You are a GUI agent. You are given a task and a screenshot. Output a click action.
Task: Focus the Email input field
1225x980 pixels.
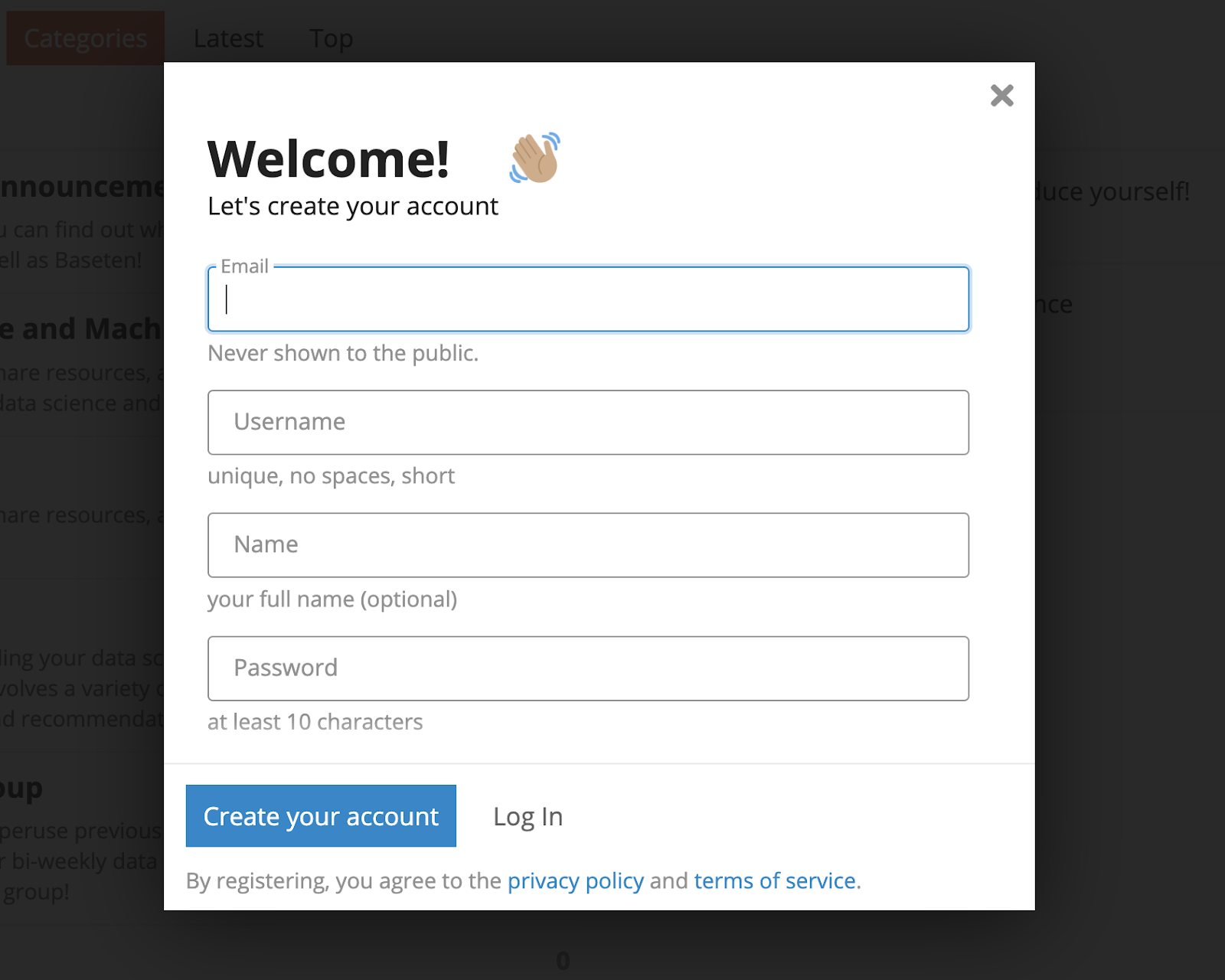[x=588, y=299]
